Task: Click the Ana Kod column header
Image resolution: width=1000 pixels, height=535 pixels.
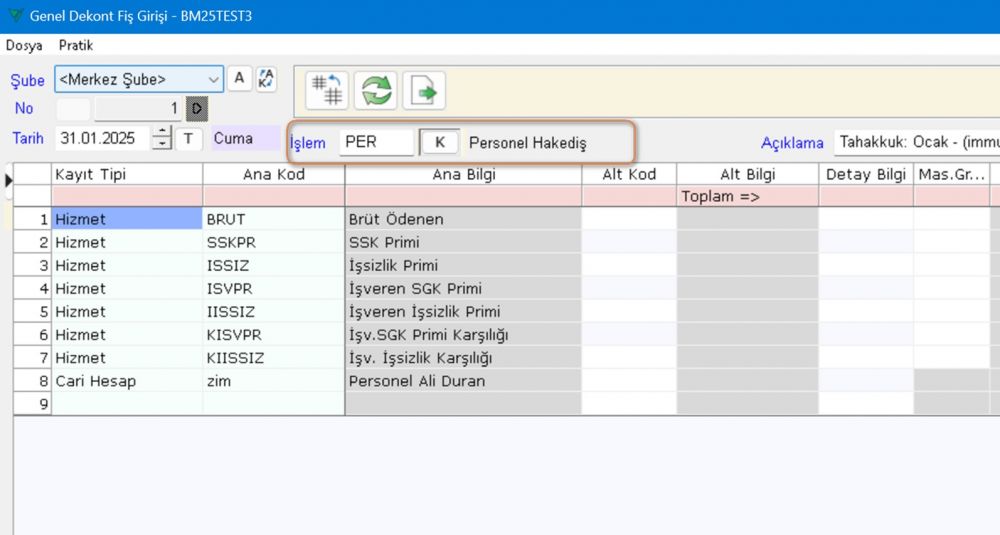Action: pos(273,174)
